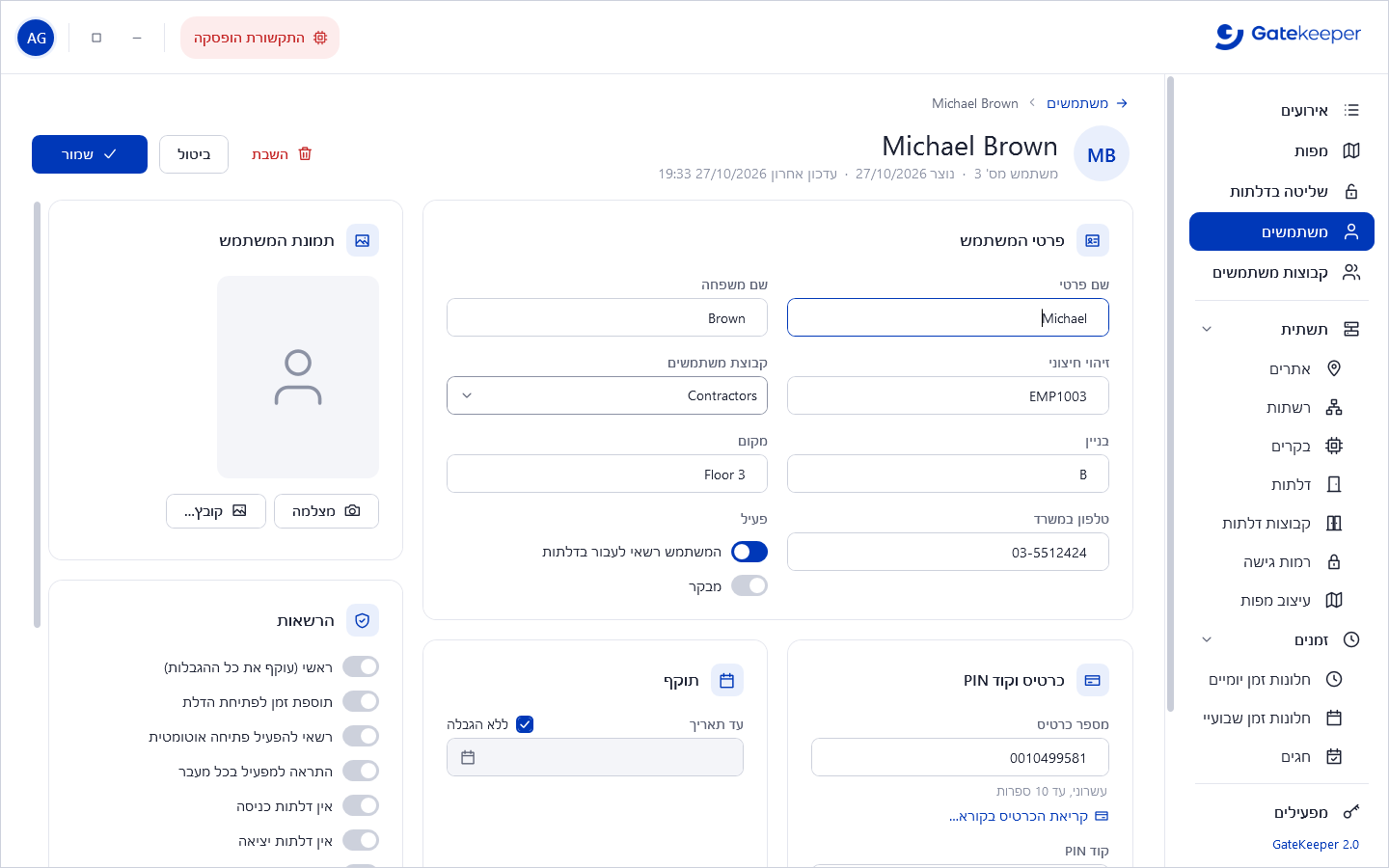
Task: Click the מספר כרטיס input field
Action: pos(960,757)
